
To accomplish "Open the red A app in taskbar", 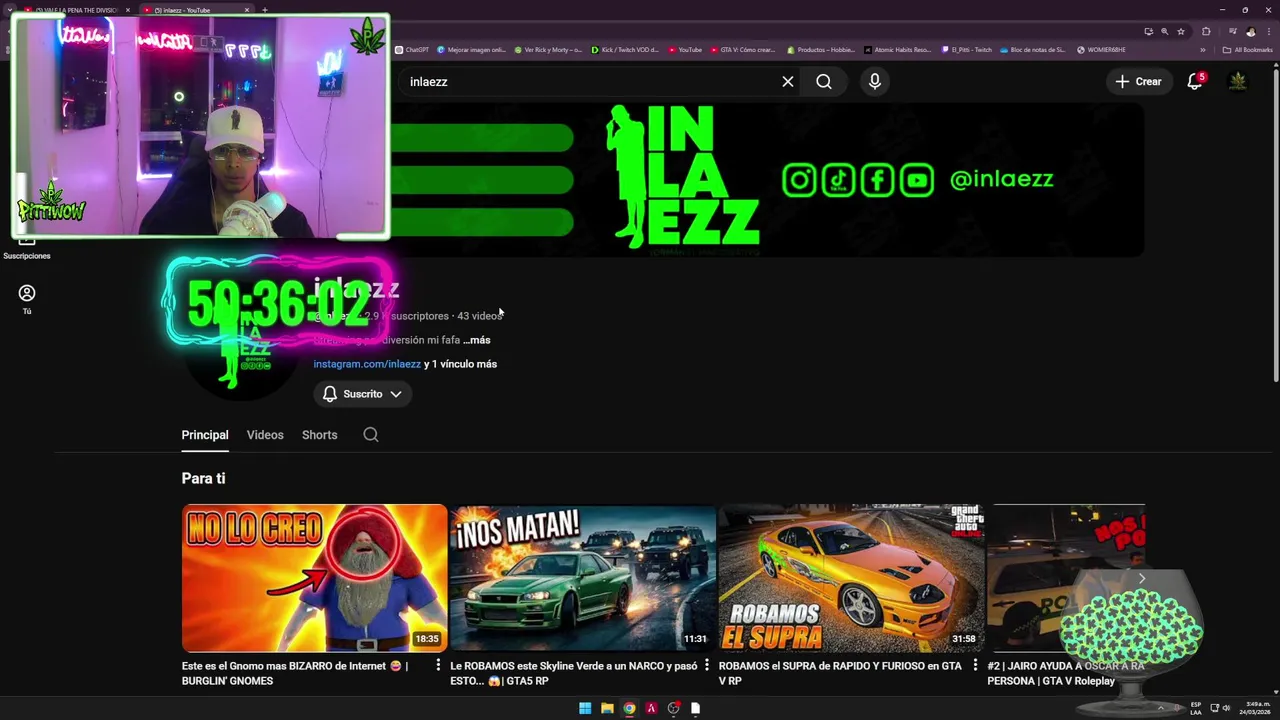I will 651,708.
